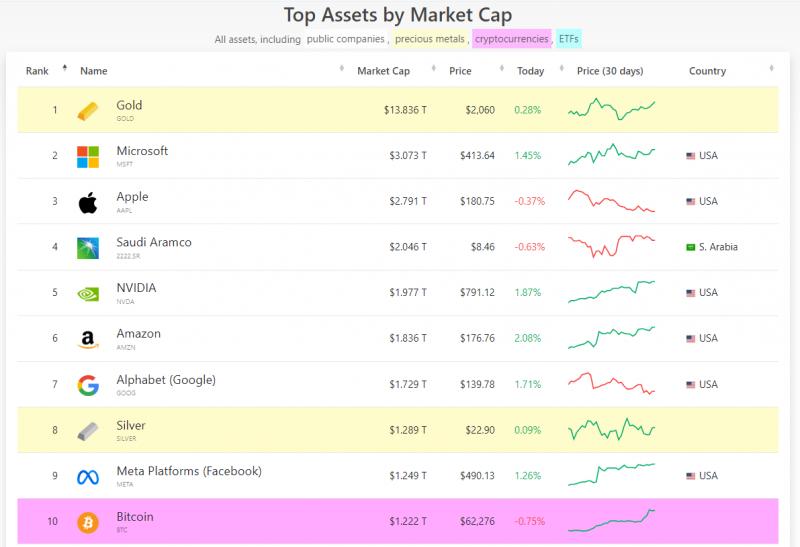800x547 pixels.
Task: View Amazon 30-day price chart
Action: 611,337
